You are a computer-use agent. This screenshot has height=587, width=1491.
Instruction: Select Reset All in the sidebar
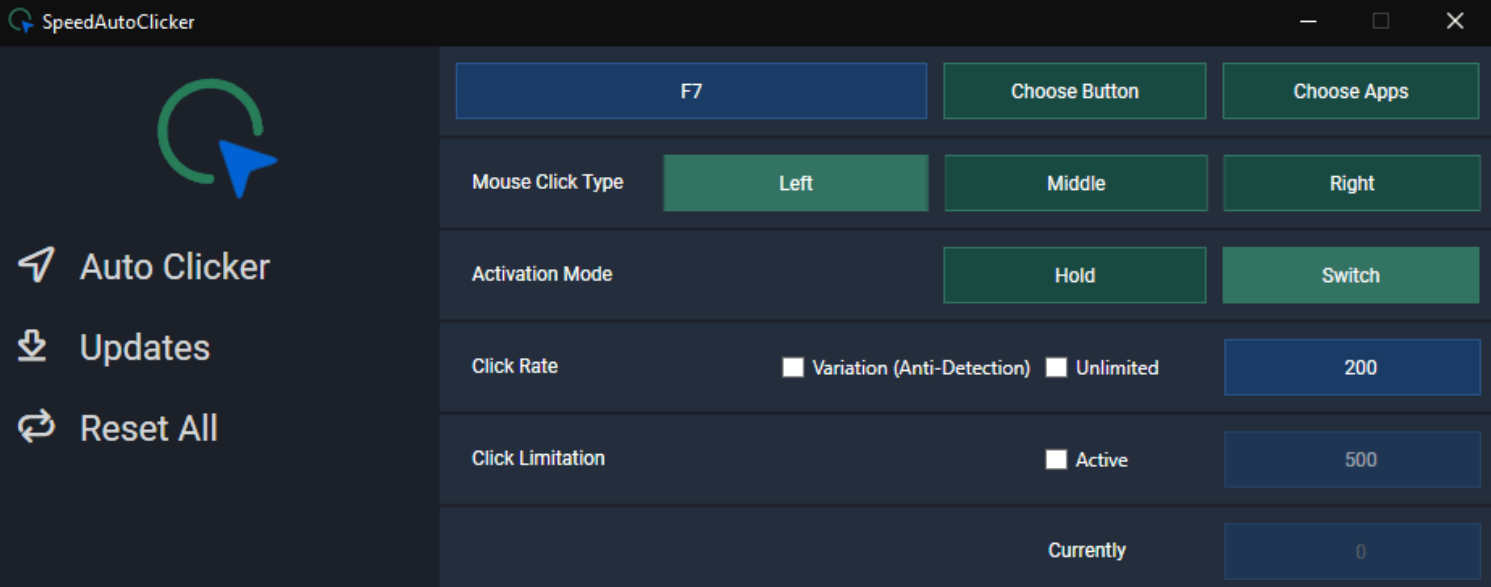[x=149, y=428]
